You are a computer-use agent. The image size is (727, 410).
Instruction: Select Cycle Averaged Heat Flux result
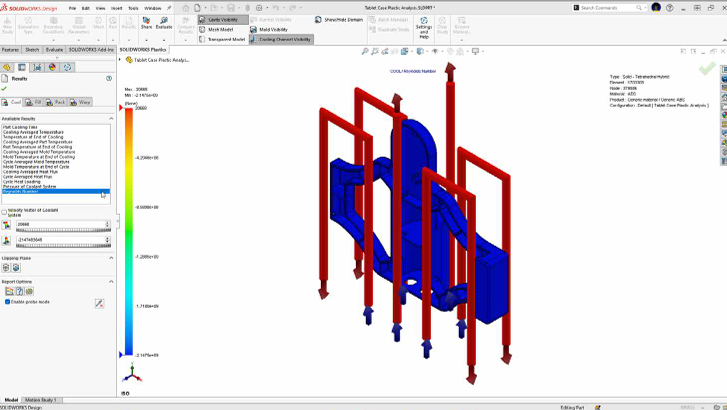coord(28,177)
